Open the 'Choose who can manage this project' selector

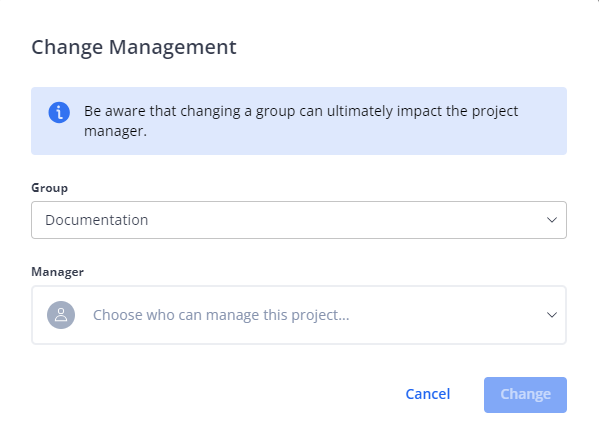[299, 315]
